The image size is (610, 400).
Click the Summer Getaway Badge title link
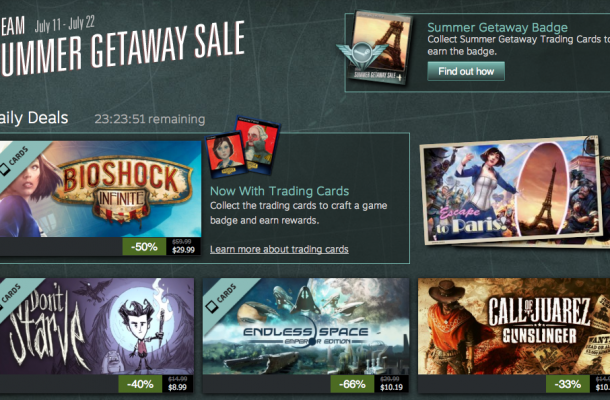497,27
